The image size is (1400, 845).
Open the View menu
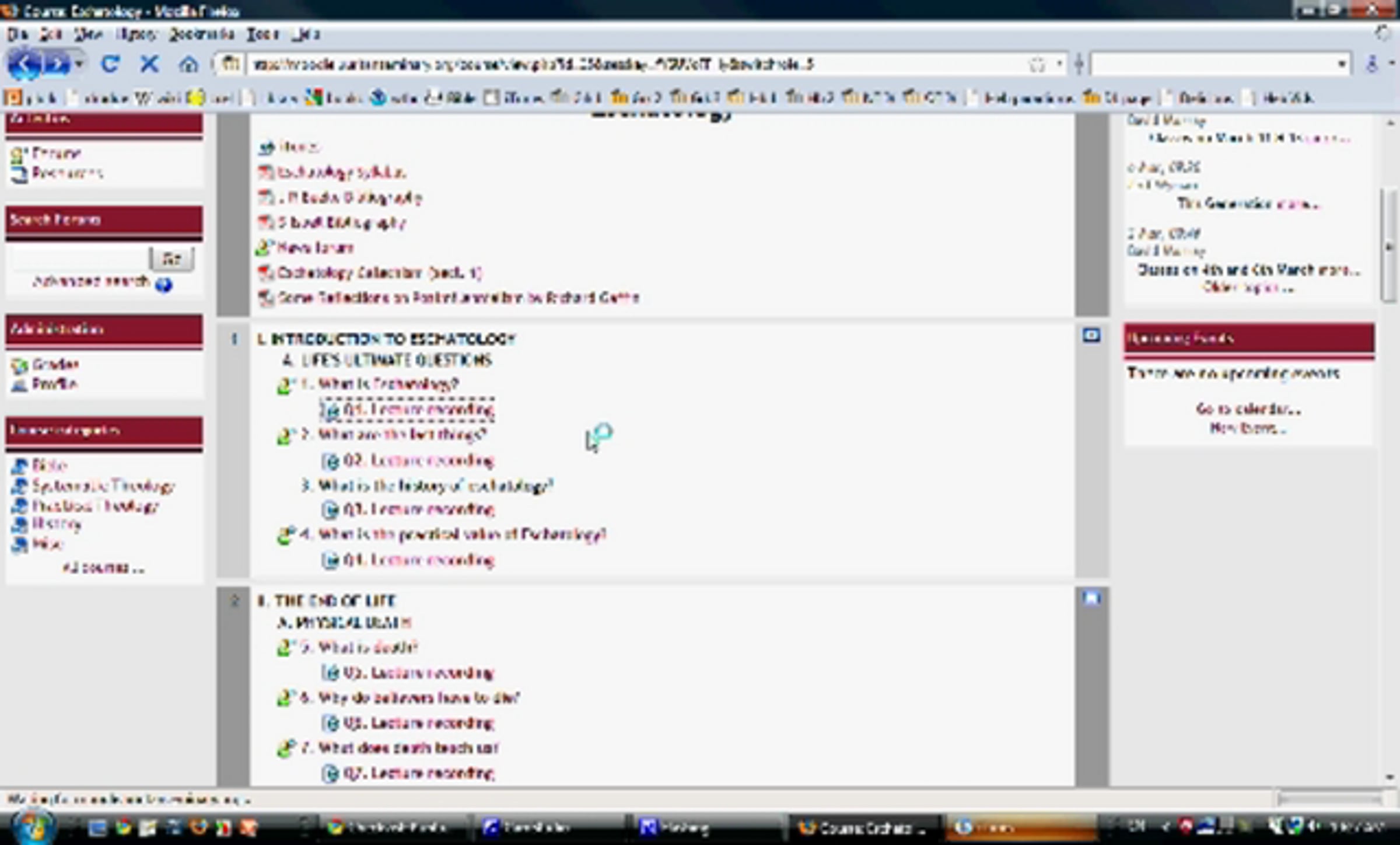[x=89, y=34]
